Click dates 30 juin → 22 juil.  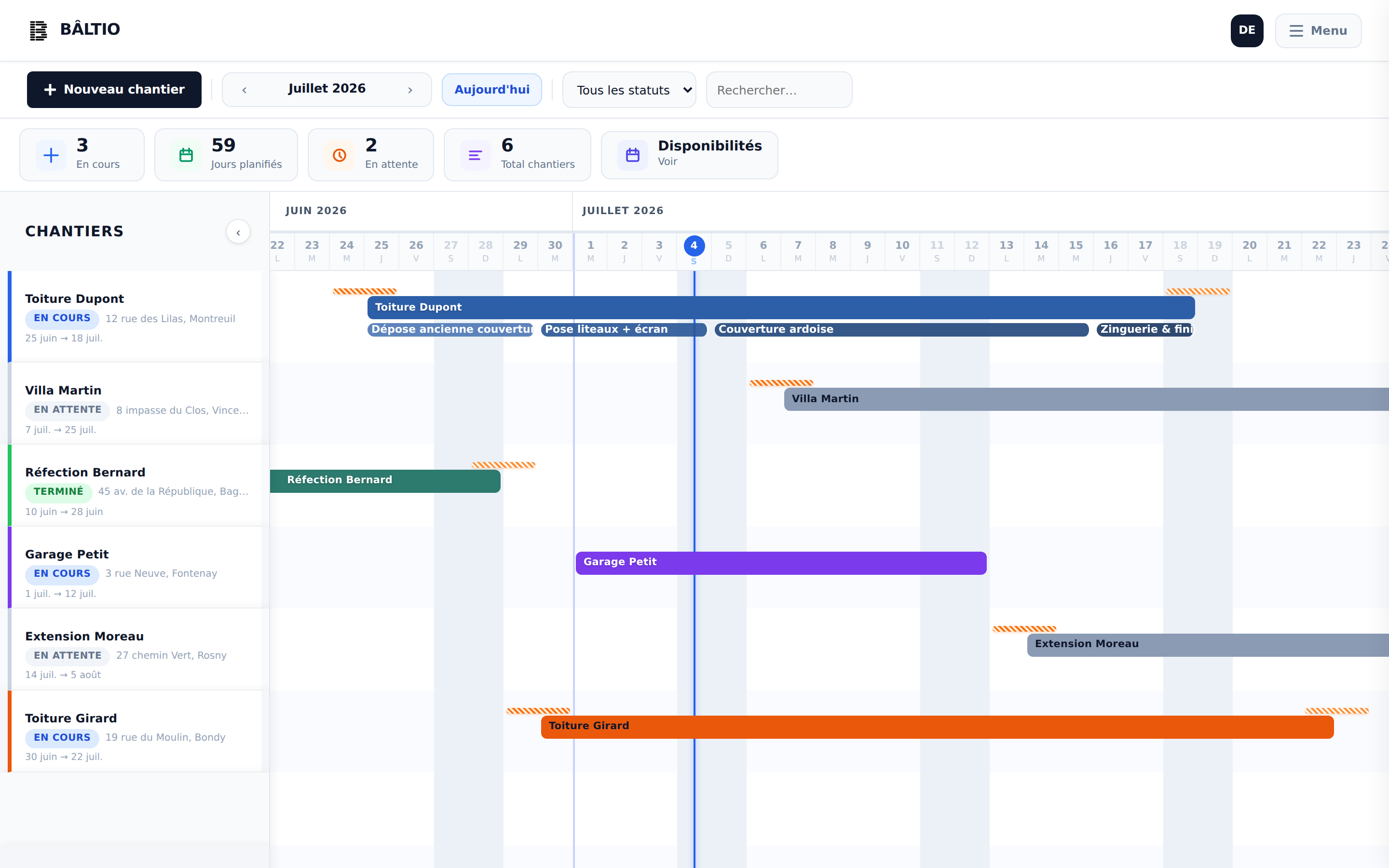[x=64, y=757]
